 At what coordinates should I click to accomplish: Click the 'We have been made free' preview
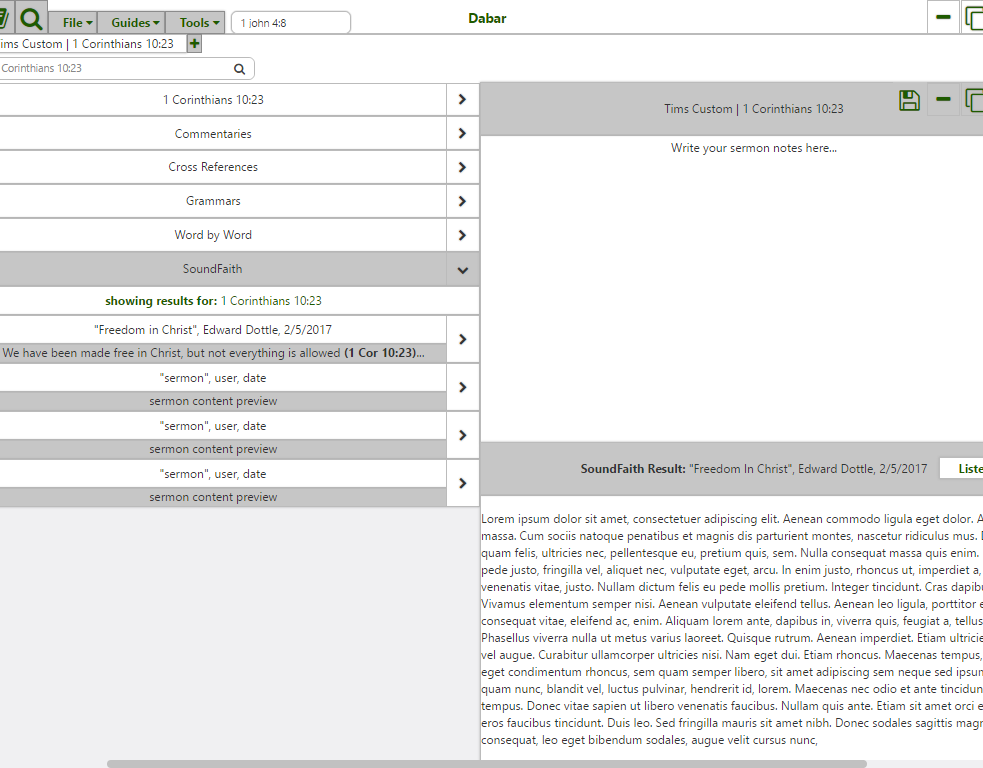(213, 353)
